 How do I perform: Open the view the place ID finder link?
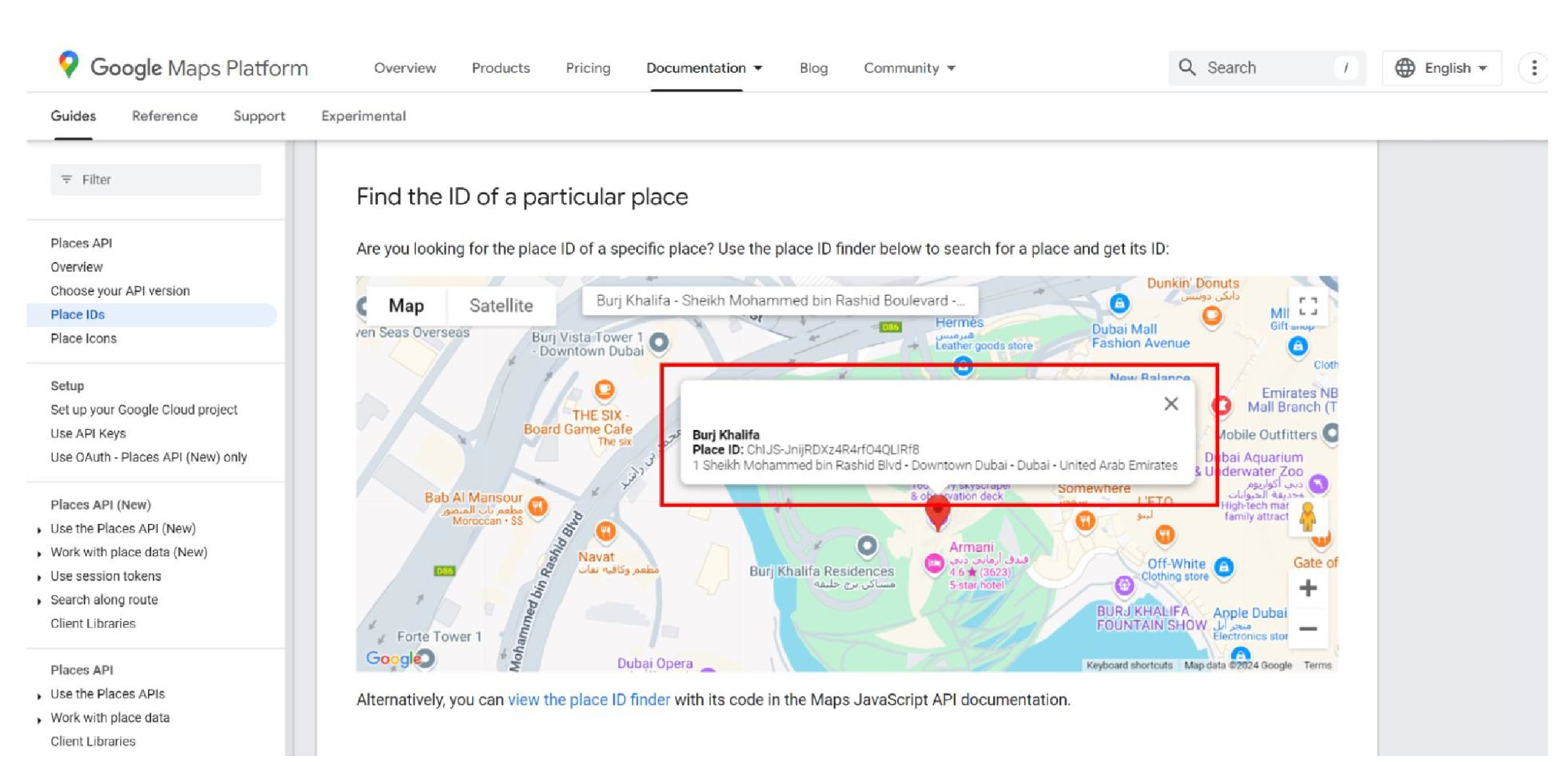point(588,699)
